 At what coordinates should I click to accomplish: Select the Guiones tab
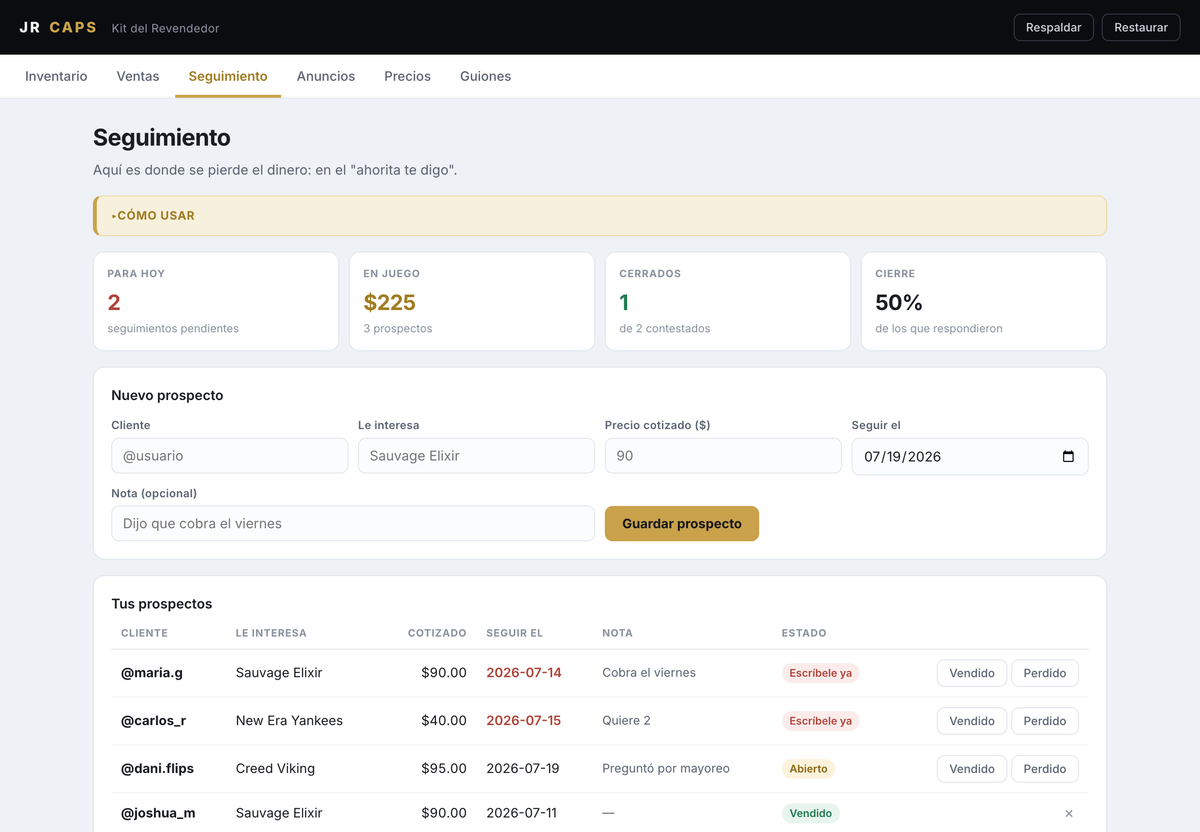[x=486, y=76]
